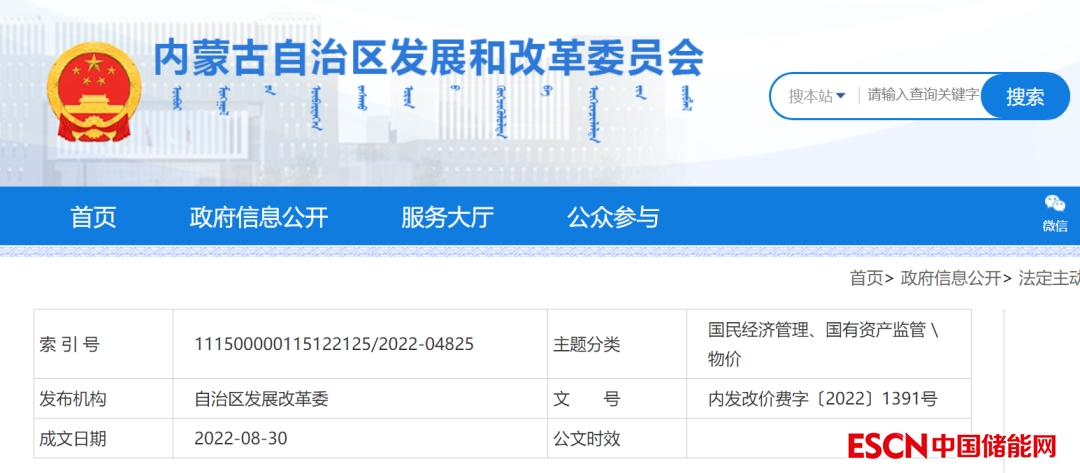
Task: Go to the 服务大厅 navigation tab
Action: pos(447,217)
